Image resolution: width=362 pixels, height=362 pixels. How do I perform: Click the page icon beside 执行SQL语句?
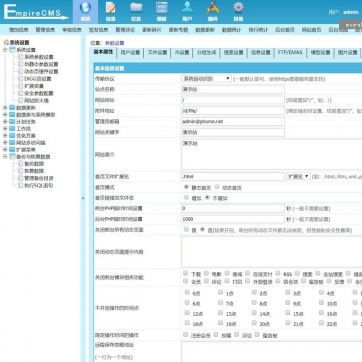21,186
